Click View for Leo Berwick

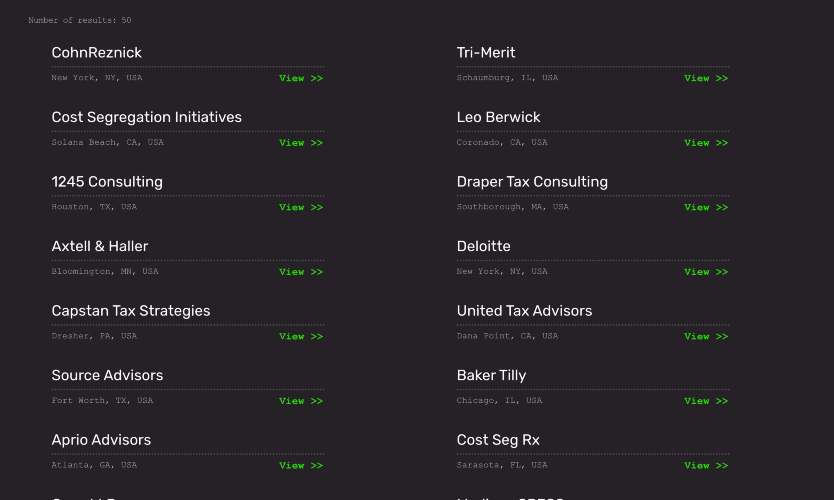705,143
